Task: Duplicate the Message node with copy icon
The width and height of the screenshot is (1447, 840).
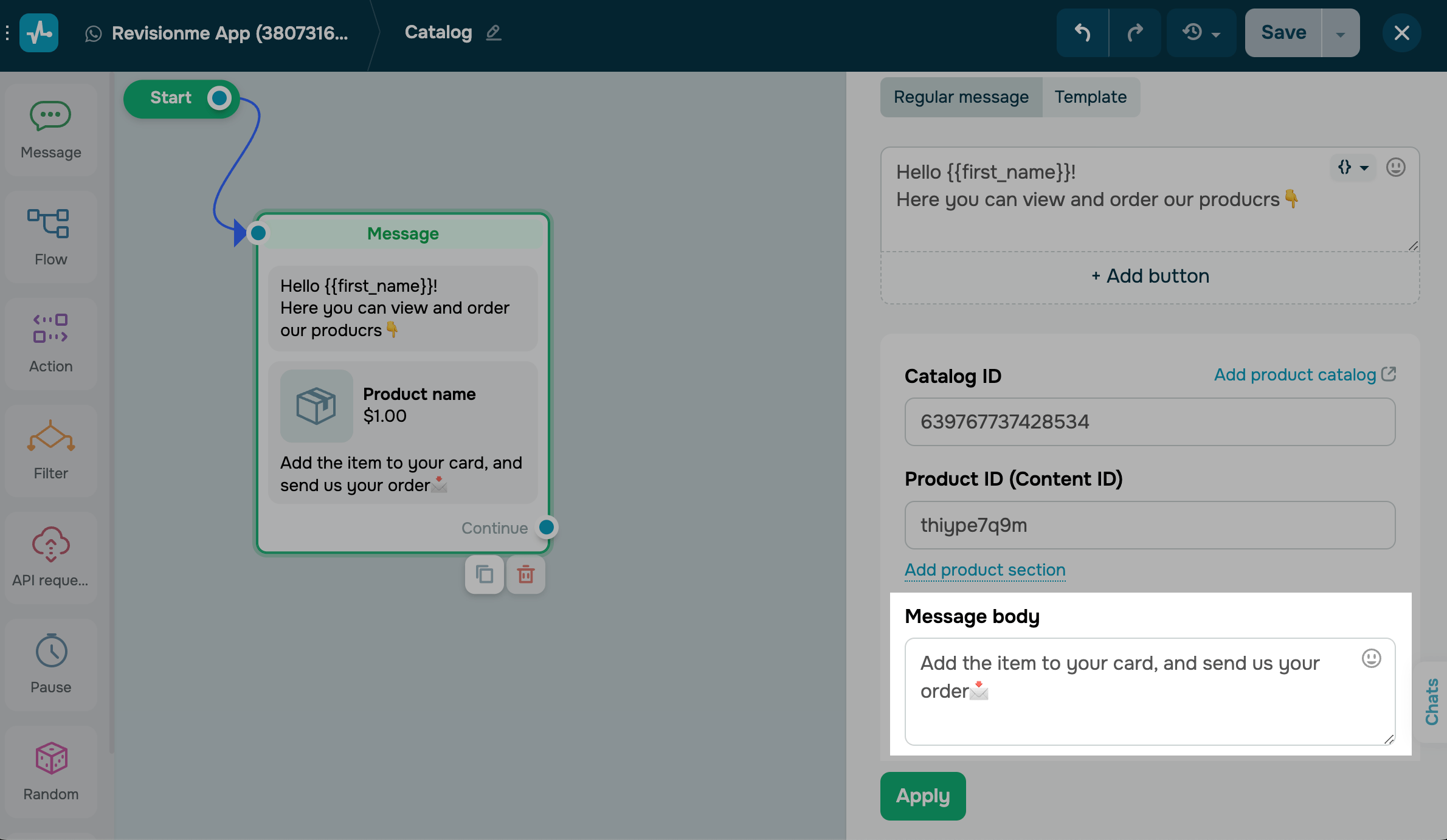Action: point(485,574)
